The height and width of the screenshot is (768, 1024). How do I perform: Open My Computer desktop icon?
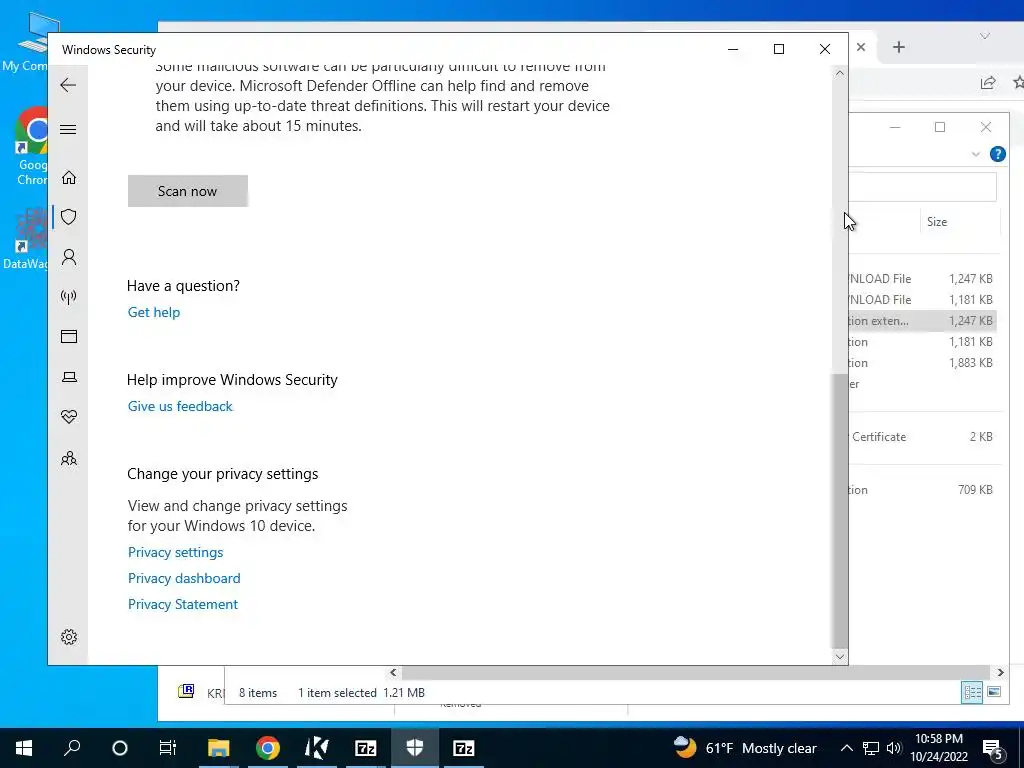click(26, 42)
